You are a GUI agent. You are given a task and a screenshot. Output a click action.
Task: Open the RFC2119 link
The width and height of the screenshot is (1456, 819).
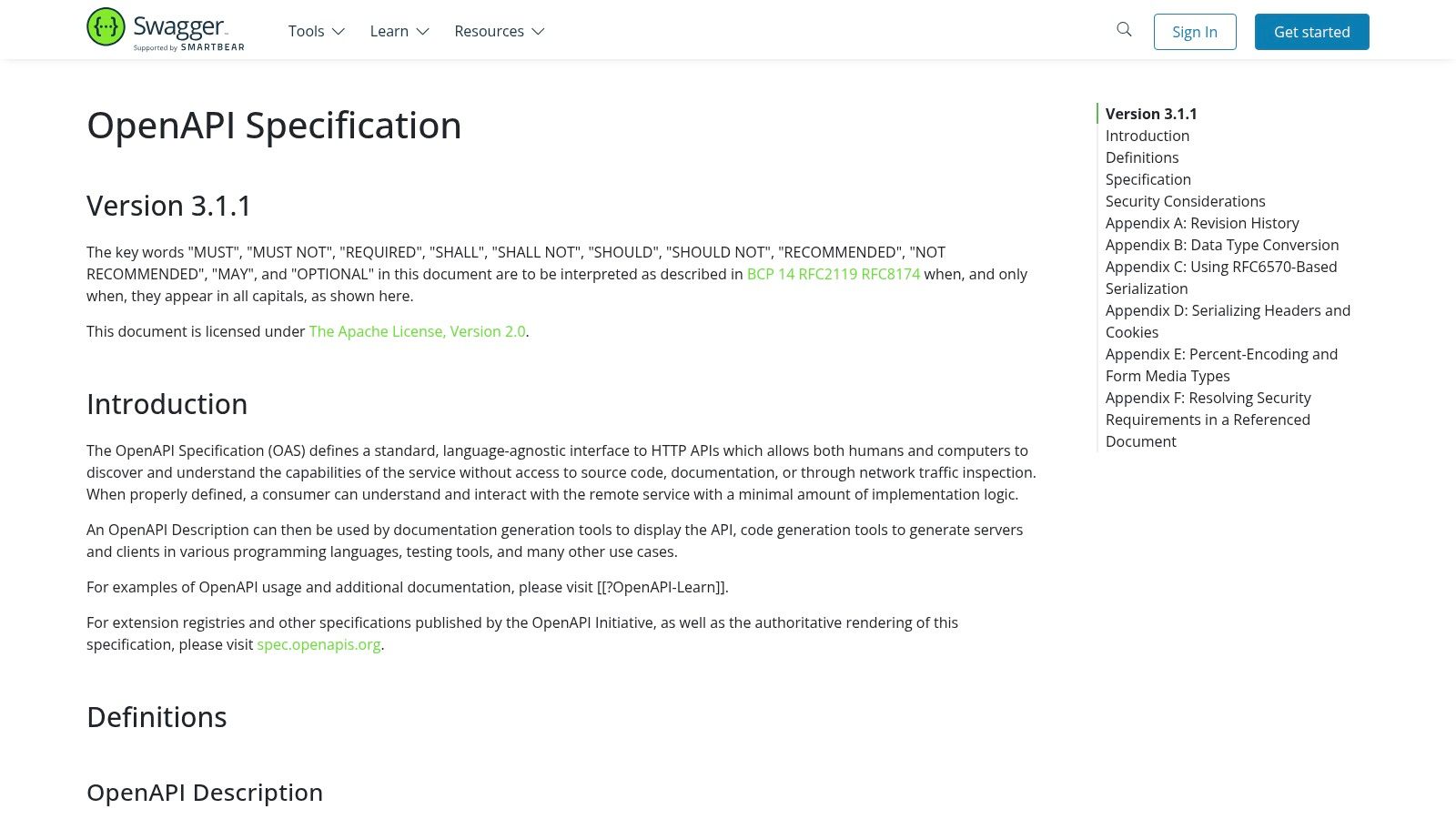[827, 274]
